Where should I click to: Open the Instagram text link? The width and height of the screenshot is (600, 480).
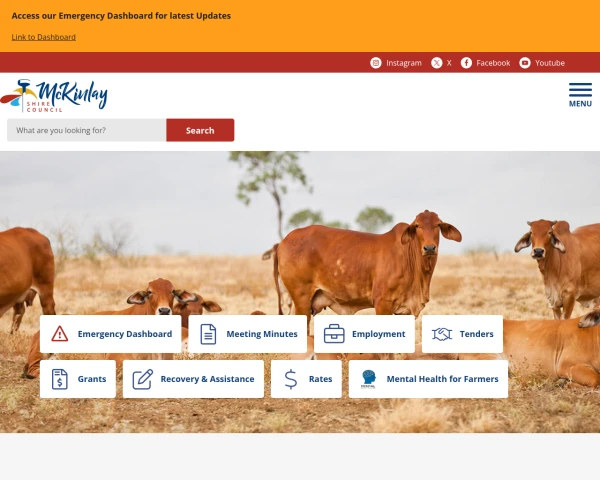click(404, 63)
